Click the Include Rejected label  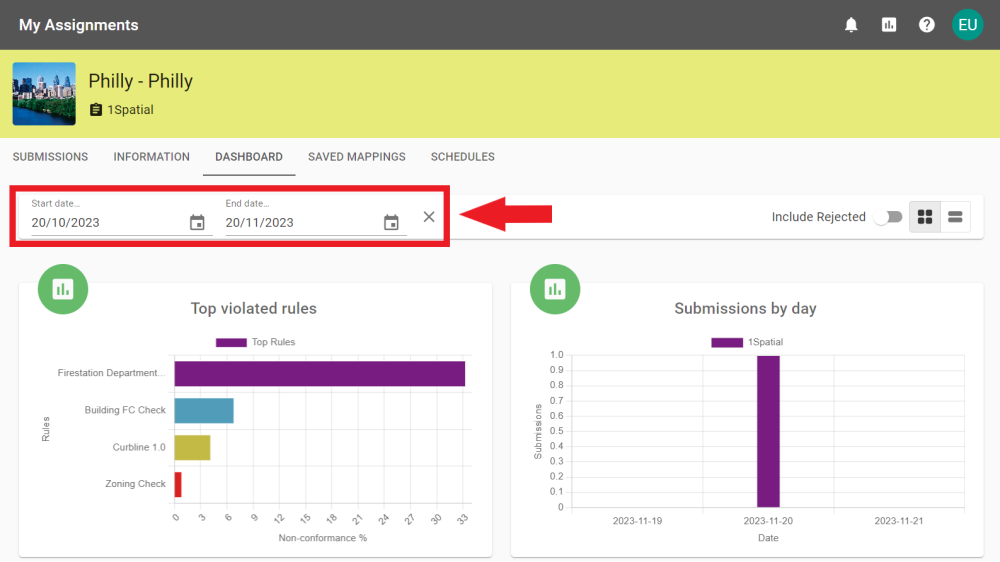(818, 217)
